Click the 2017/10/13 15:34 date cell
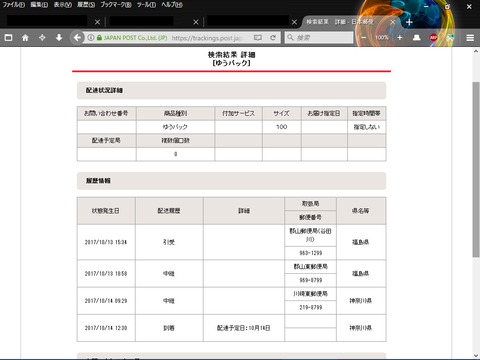480x360 pixels. (106, 242)
